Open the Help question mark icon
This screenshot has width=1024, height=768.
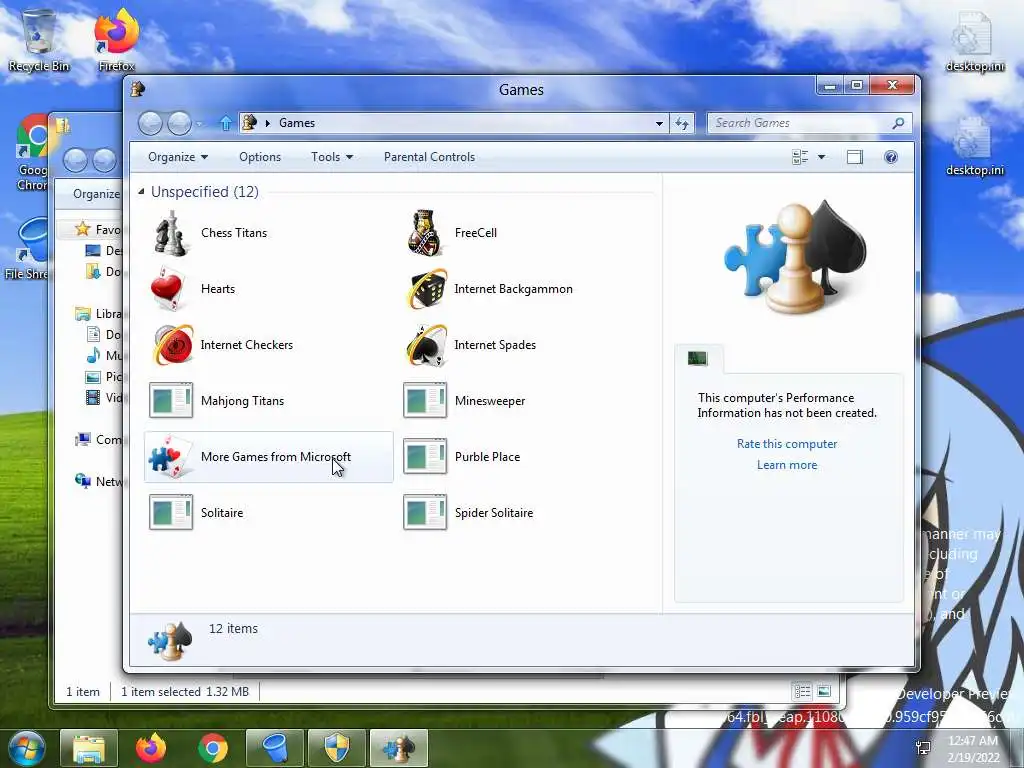click(x=891, y=157)
